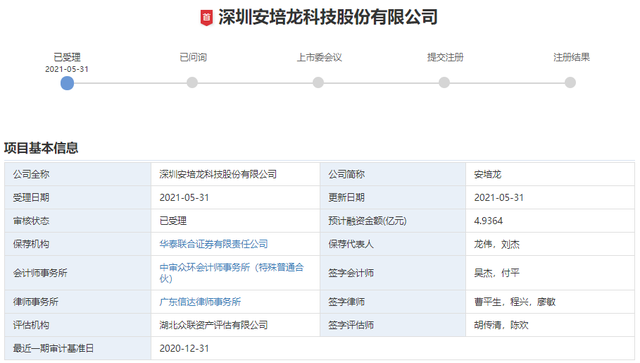
Task: Open the 广东信达律师事务所 law firm link
Action: (200, 302)
